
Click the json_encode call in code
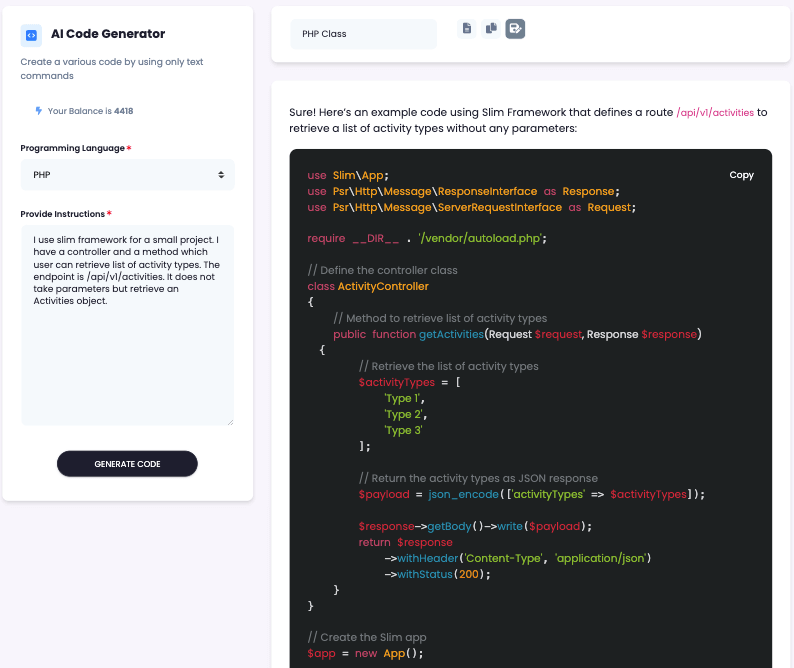[463, 494]
